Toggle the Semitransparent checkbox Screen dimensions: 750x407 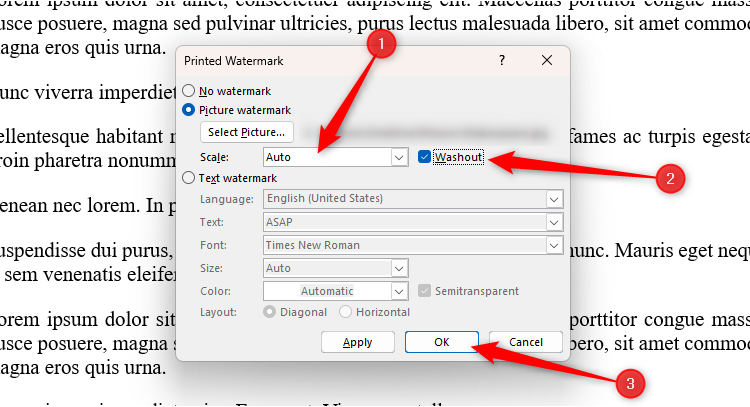pos(424,291)
